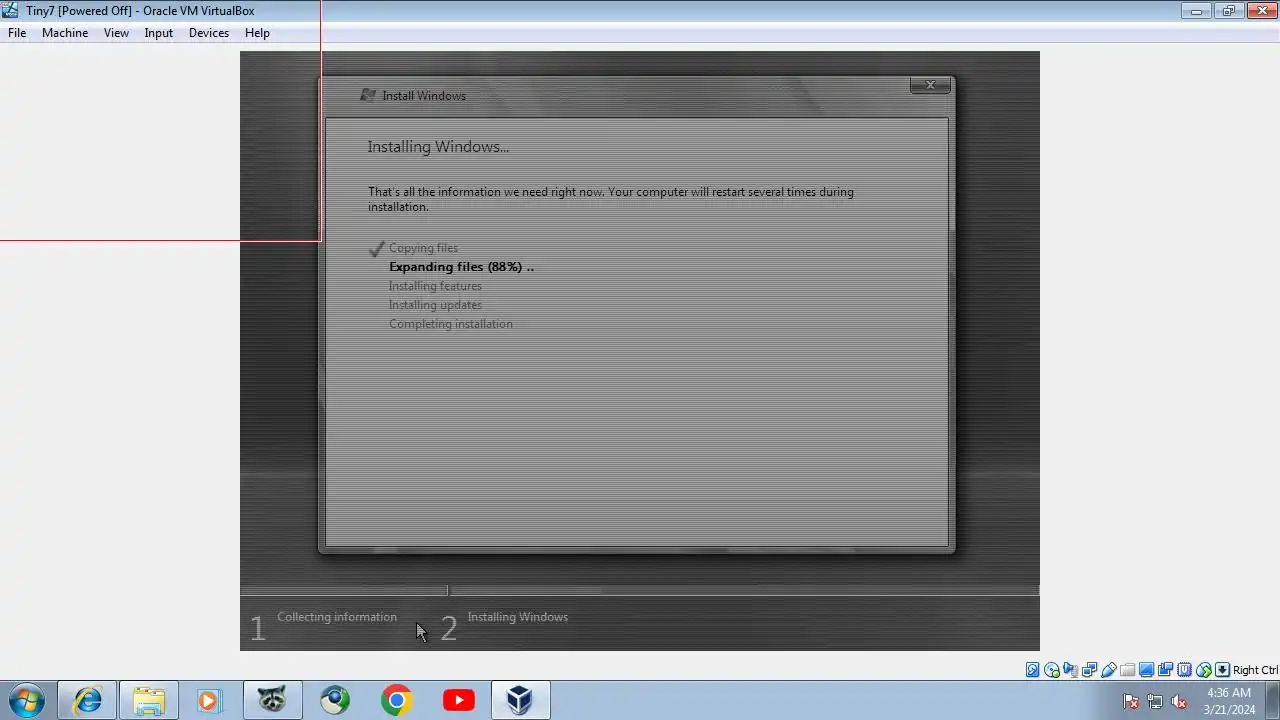
Task: Click the Copying files checkmark
Action: [x=376, y=248]
